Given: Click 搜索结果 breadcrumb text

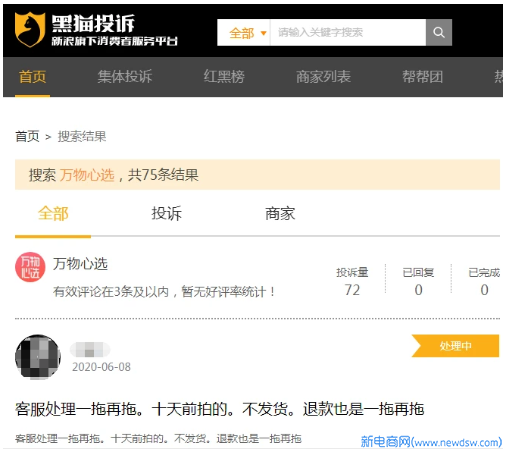Looking at the screenshot, I should [x=82, y=136].
